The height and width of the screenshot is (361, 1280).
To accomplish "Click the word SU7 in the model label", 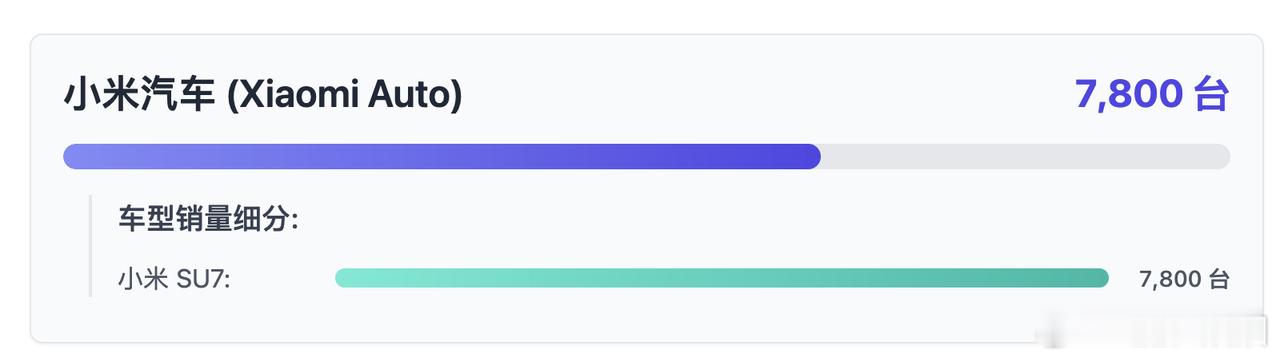I will click(203, 280).
